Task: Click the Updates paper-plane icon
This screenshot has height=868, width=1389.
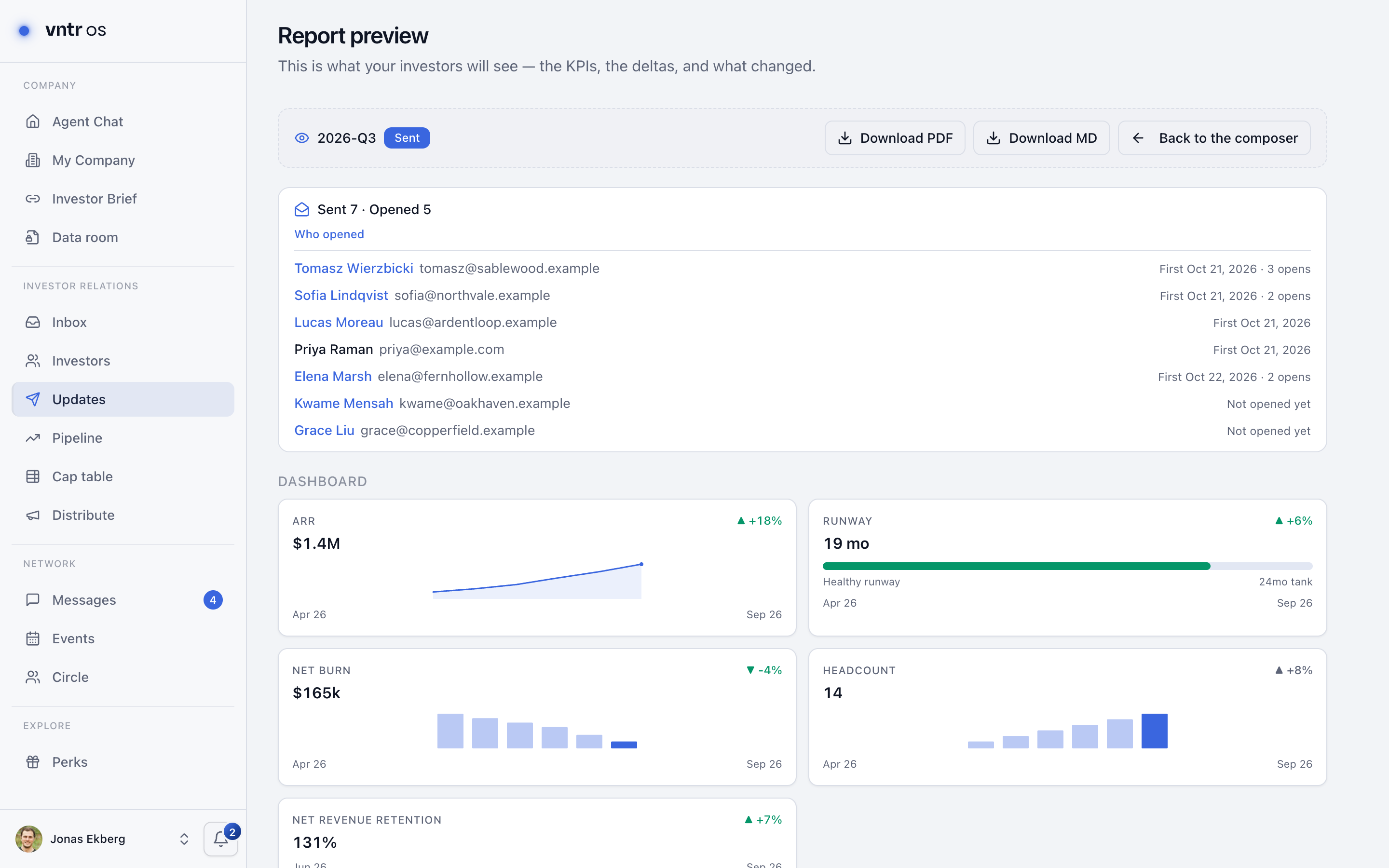Action: (x=33, y=399)
